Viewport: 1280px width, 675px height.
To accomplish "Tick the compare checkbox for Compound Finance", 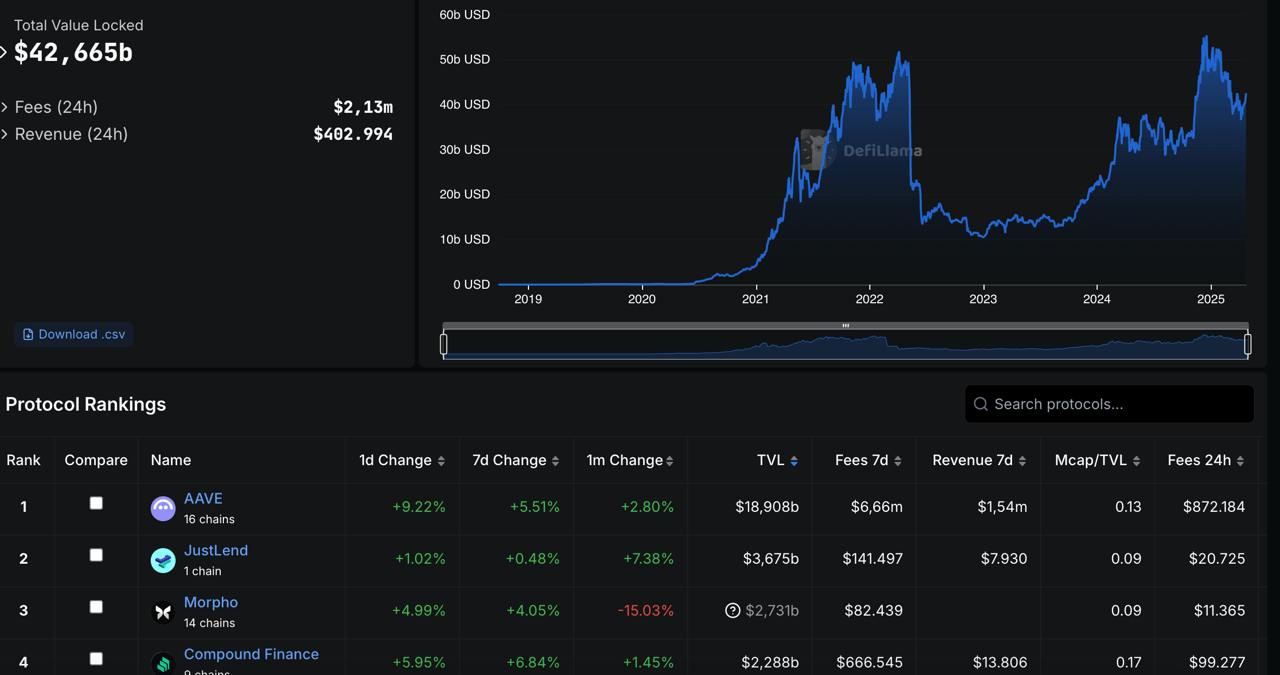I will click(96, 659).
